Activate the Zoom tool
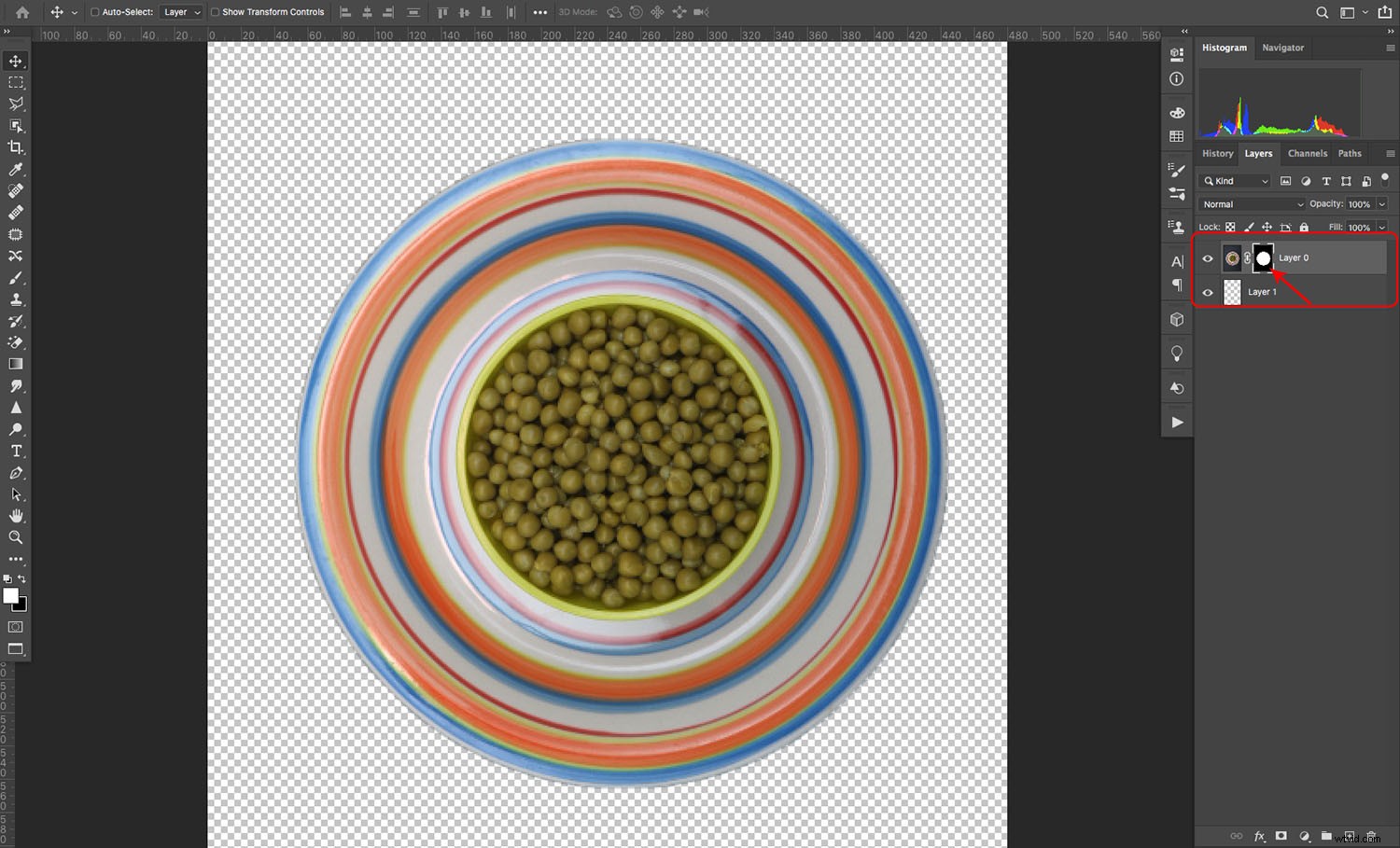Viewport: 1400px width, 848px height. coord(15,537)
